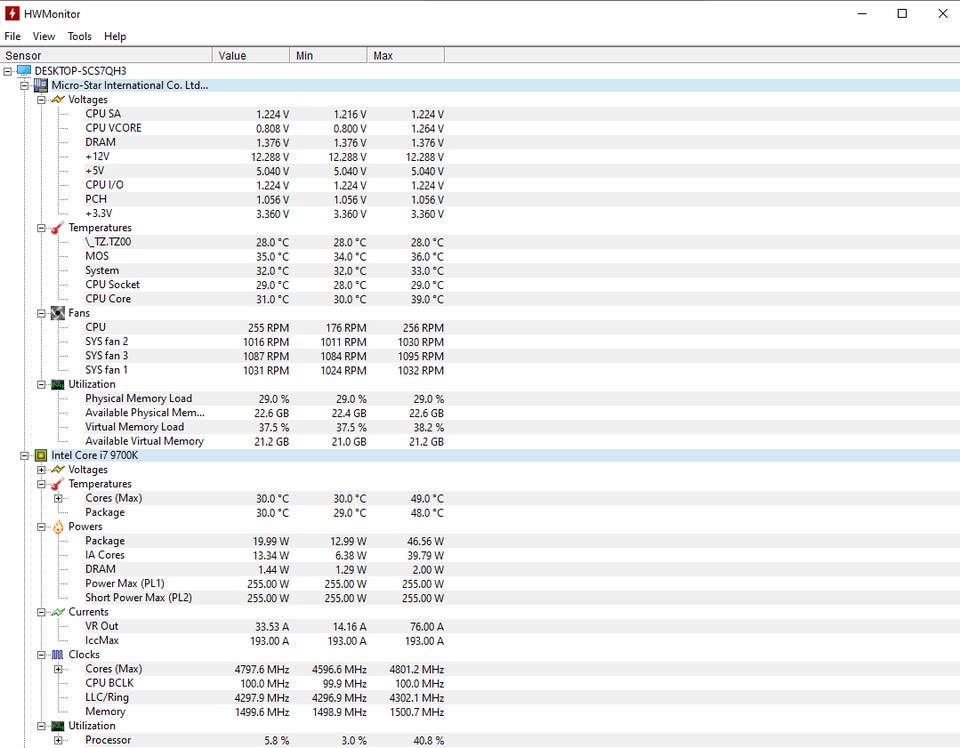Collapse the Fans section
The image size is (960, 748).
click(x=41, y=313)
